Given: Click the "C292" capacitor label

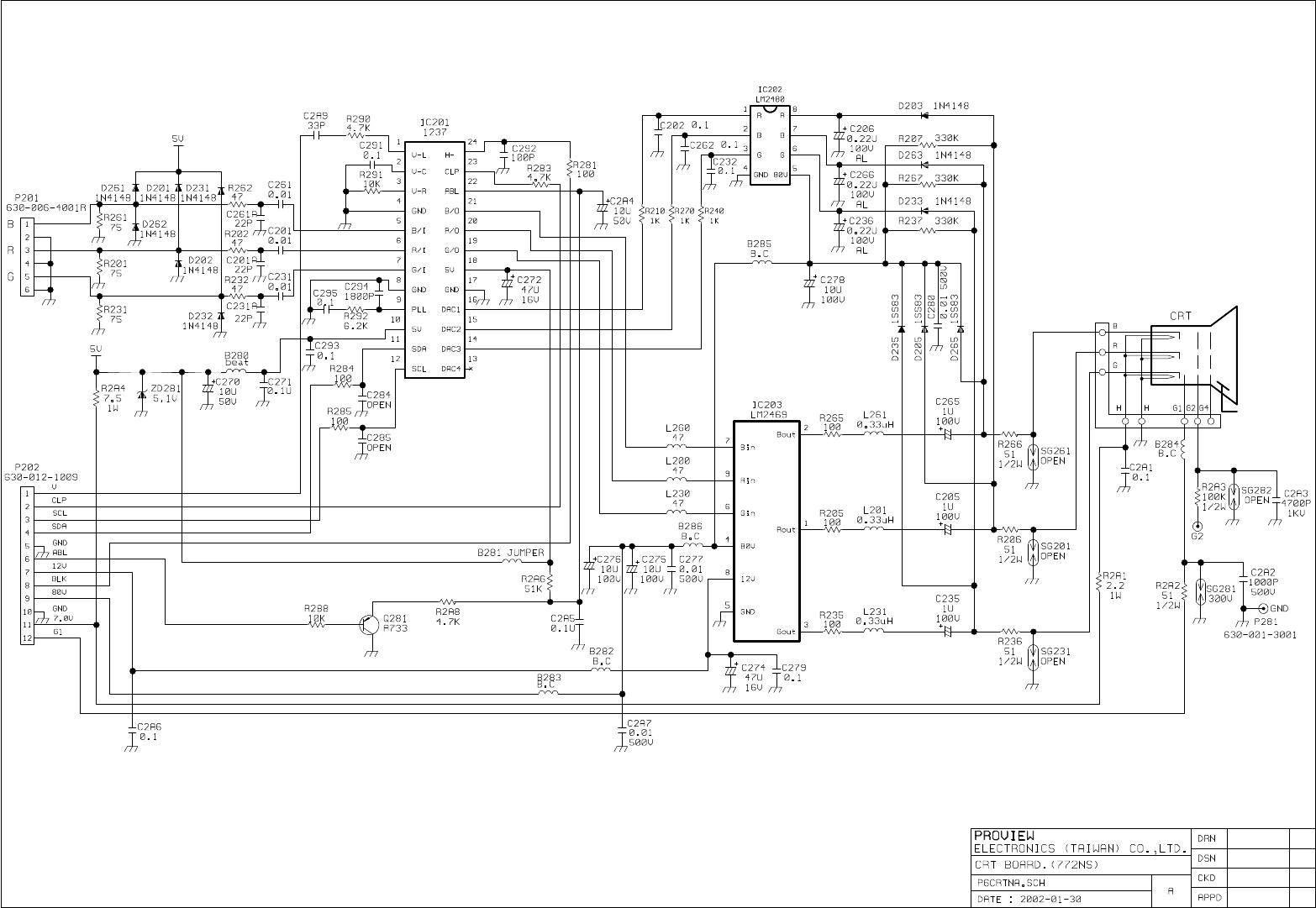Looking at the screenshot, I should click(x=524, y=149).
